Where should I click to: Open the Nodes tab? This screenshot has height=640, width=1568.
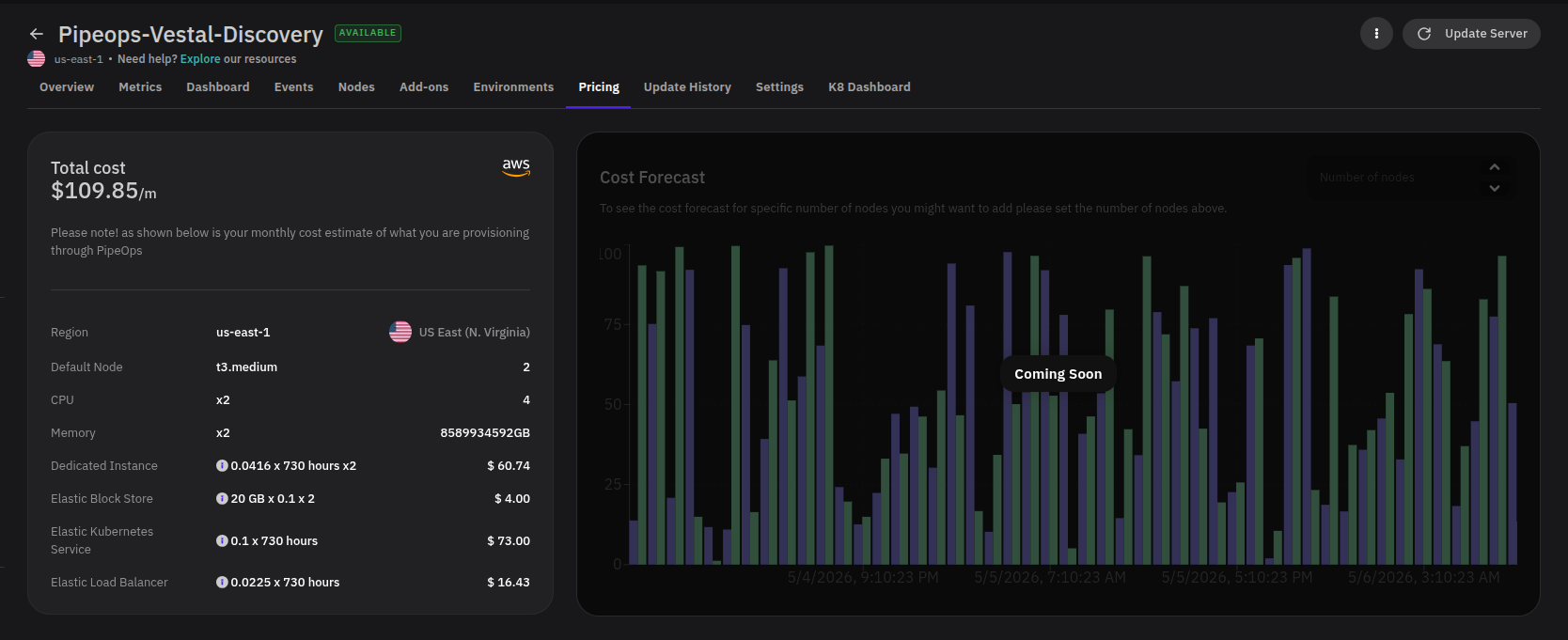pyautogui.click(x=356, y=86)
